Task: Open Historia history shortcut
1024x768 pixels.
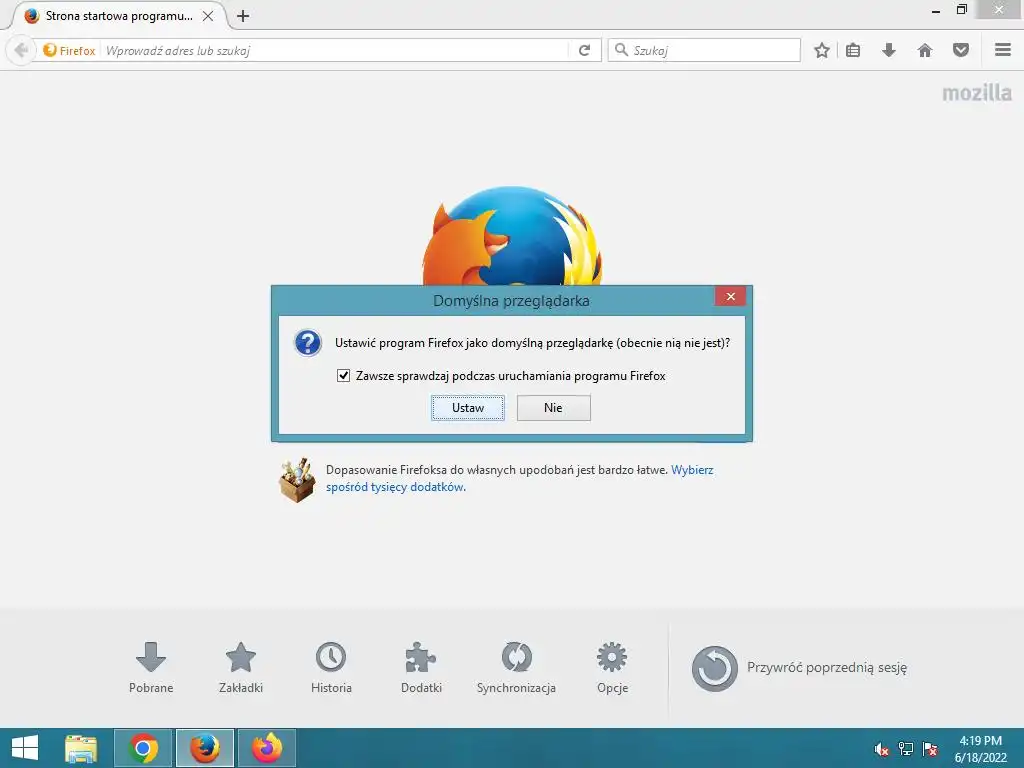Action: click(x=331, y=667)
